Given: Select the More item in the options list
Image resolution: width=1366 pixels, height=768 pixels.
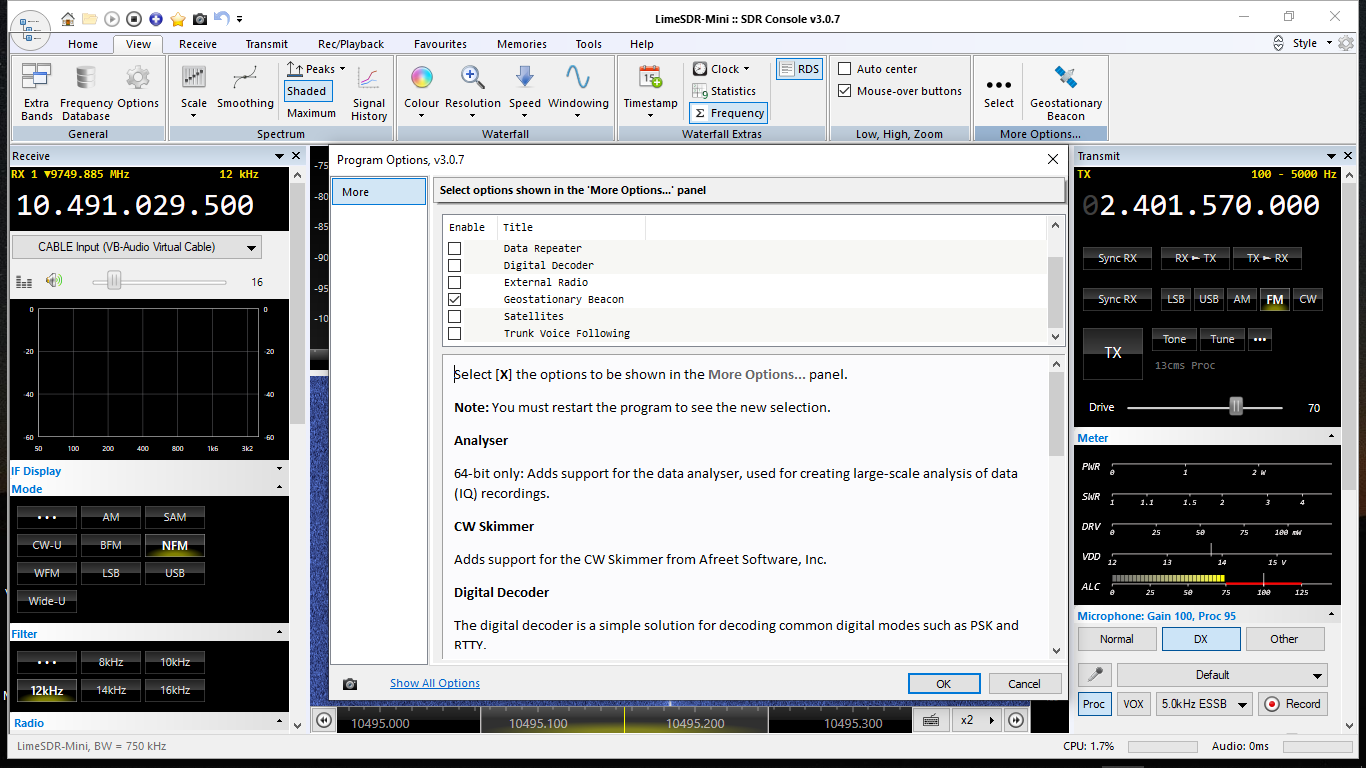Looking at the screenshot, I should pyautogui.click(x=379, y=192).
